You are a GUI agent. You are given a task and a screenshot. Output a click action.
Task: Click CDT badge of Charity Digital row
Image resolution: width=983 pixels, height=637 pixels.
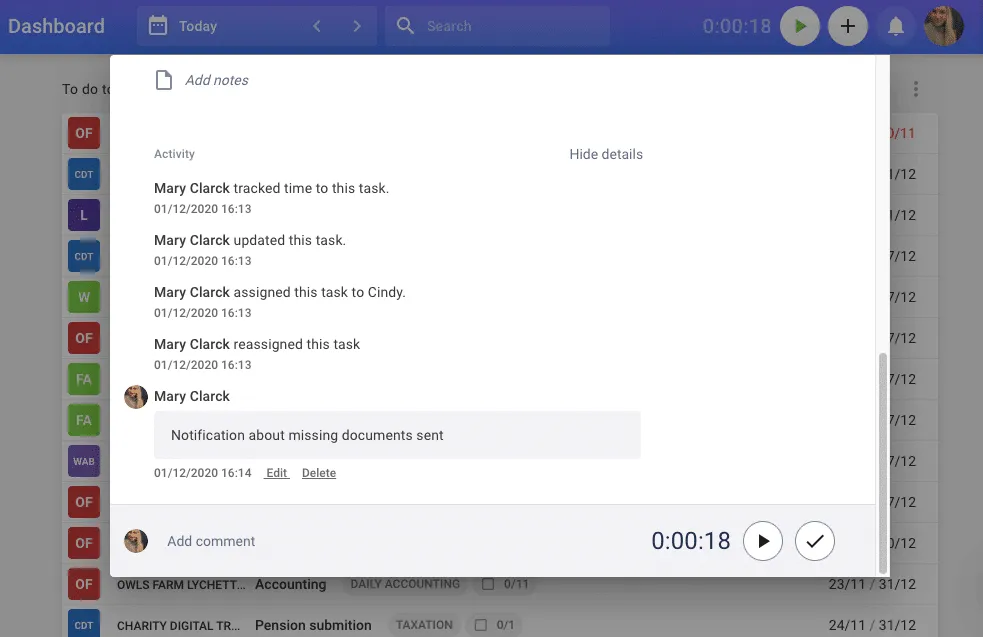coord(84,624)
